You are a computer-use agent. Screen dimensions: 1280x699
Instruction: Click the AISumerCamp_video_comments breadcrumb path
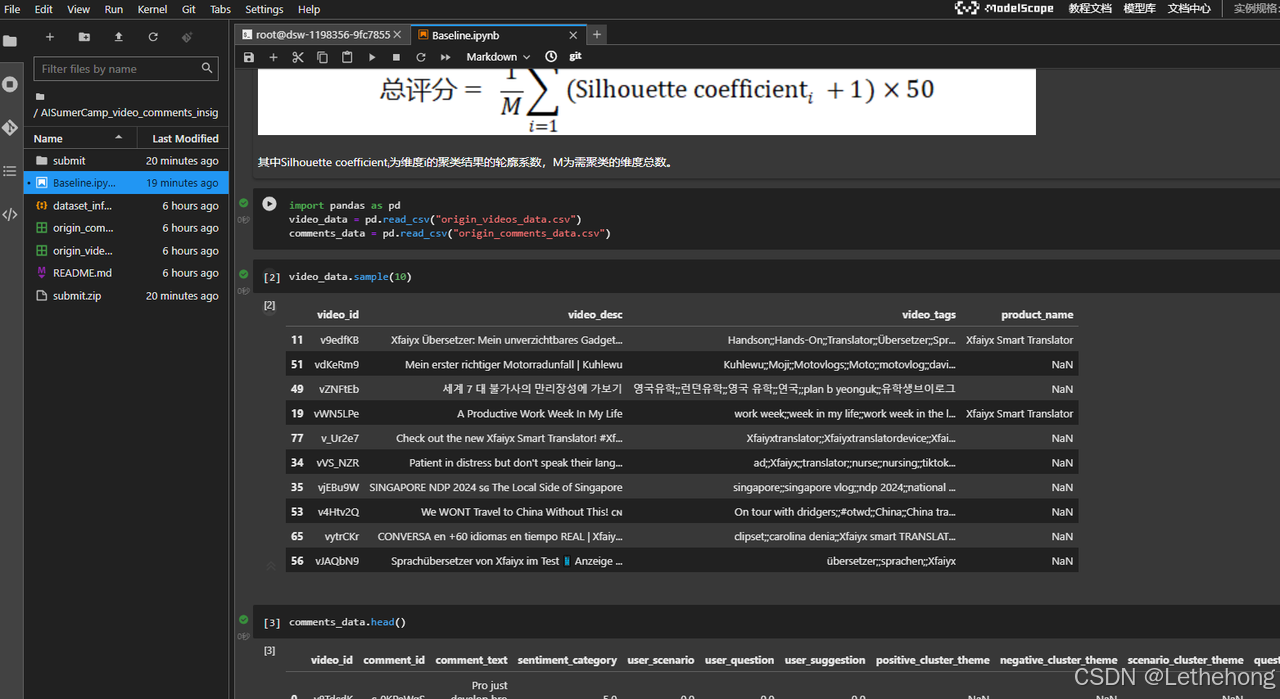pos(128,113)
